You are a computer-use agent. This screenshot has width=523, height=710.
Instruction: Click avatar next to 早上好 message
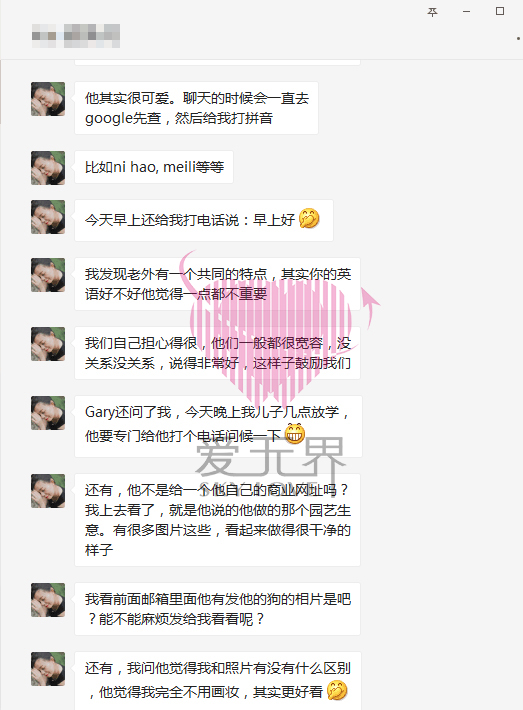pos(48,217)
